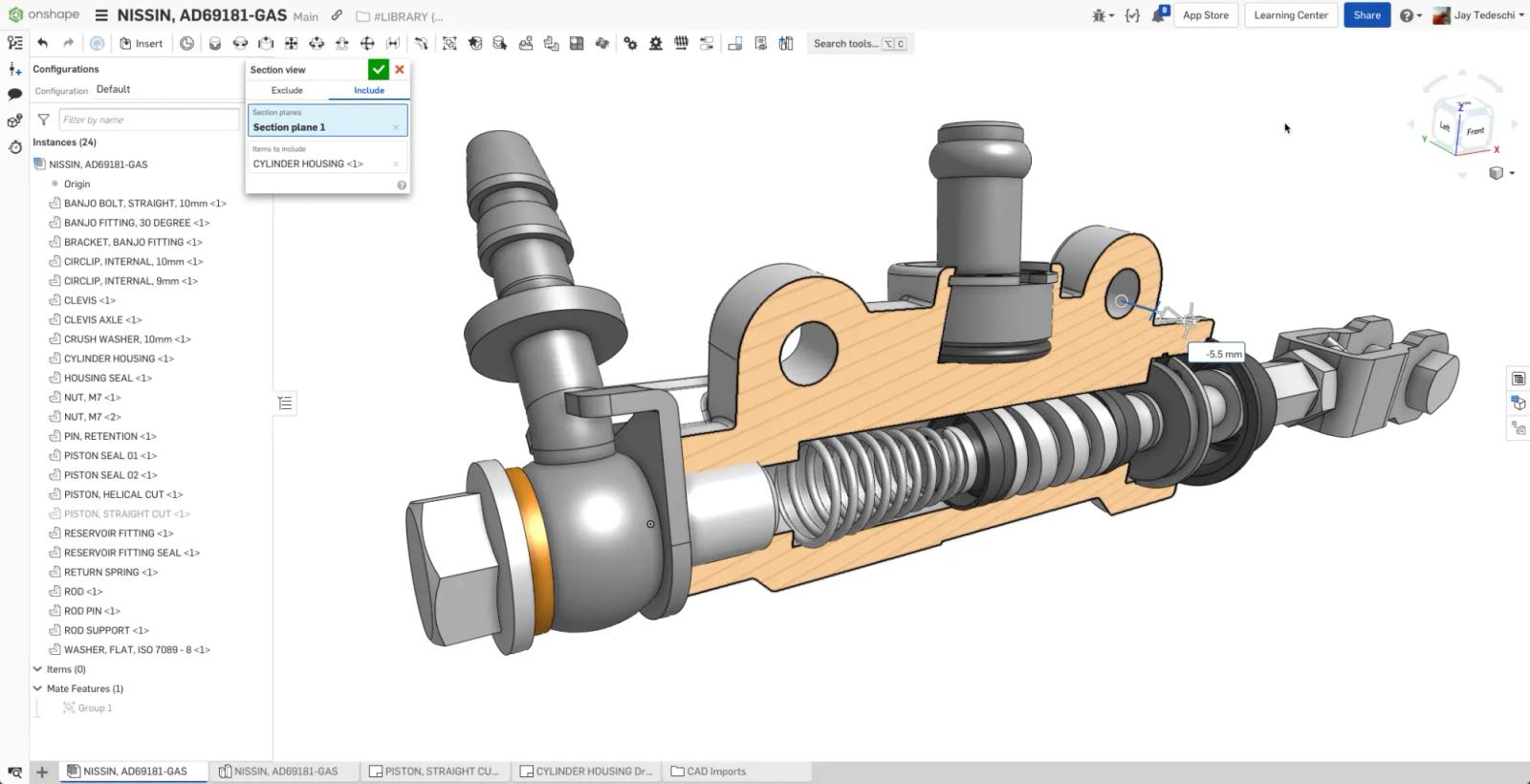
Task: Click the Undo arrow in the toolbar
Action: click(x=42, y=43)
